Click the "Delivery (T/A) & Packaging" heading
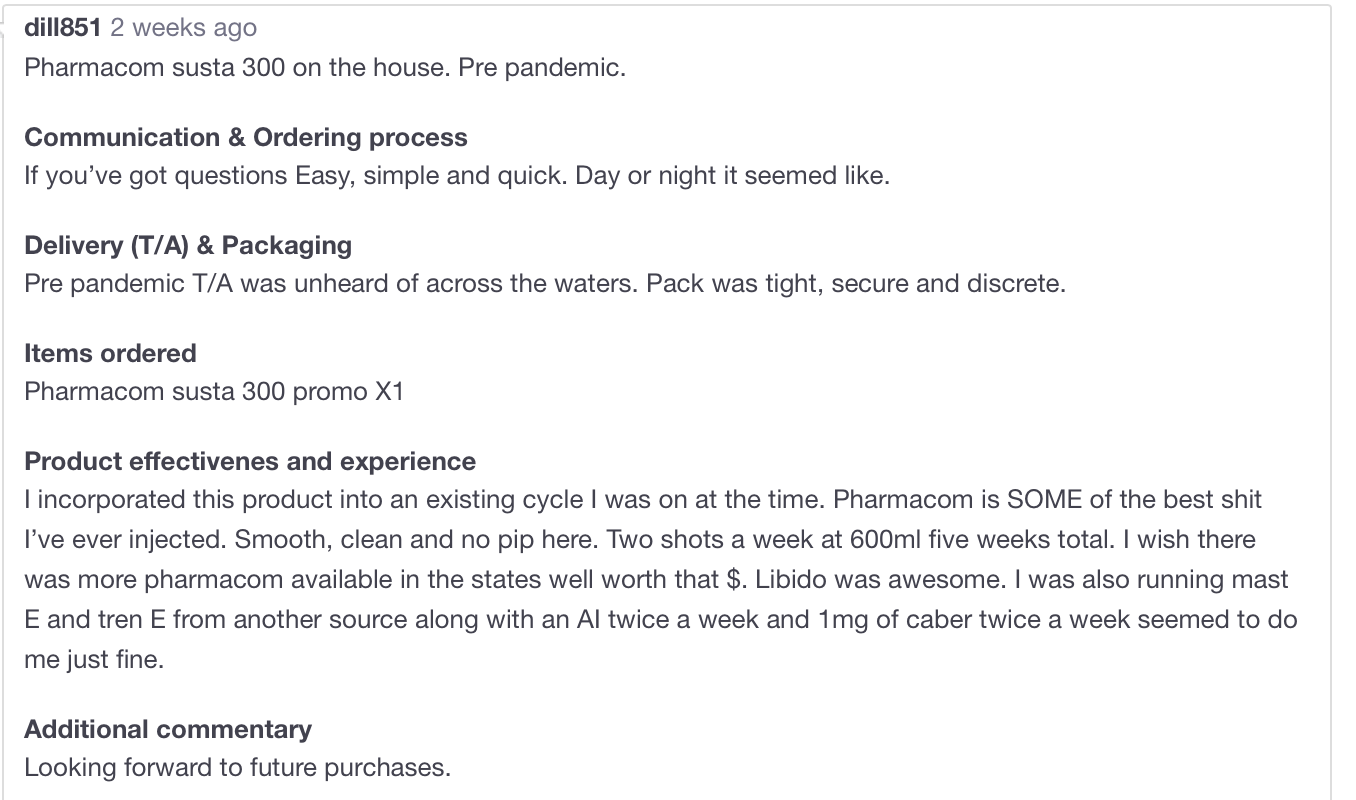1356x800 pixels. coord(188,245)
